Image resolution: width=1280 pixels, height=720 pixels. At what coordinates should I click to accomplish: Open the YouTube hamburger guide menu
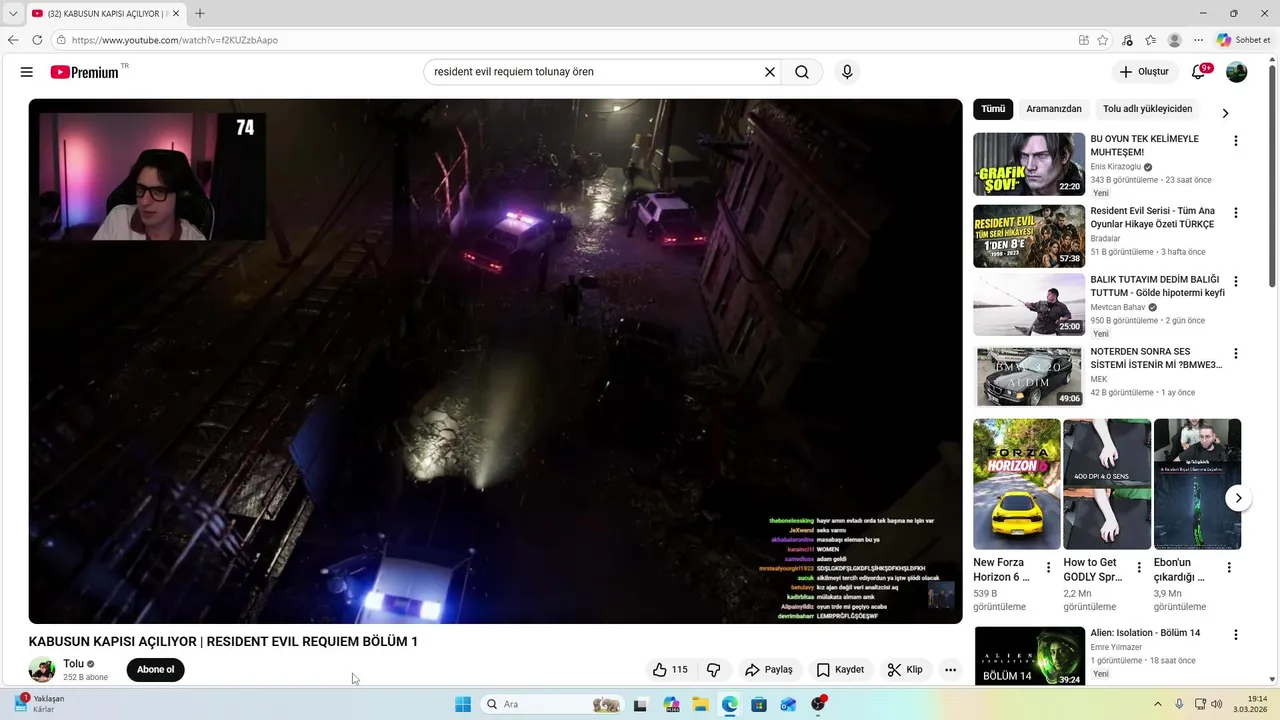click(27, 72)
